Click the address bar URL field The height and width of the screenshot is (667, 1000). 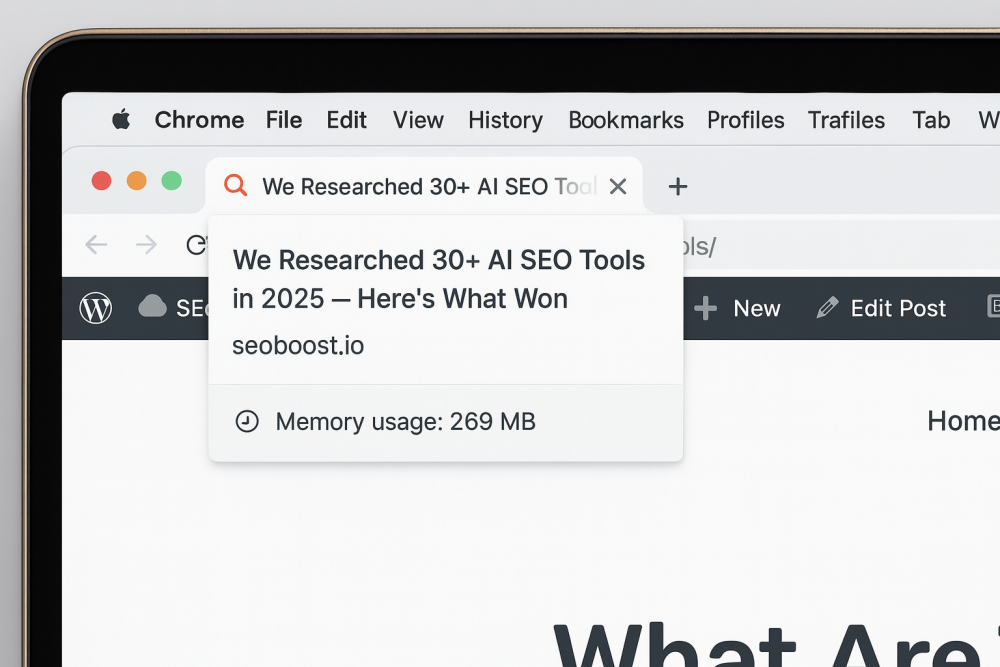click(x=839, y=246)
